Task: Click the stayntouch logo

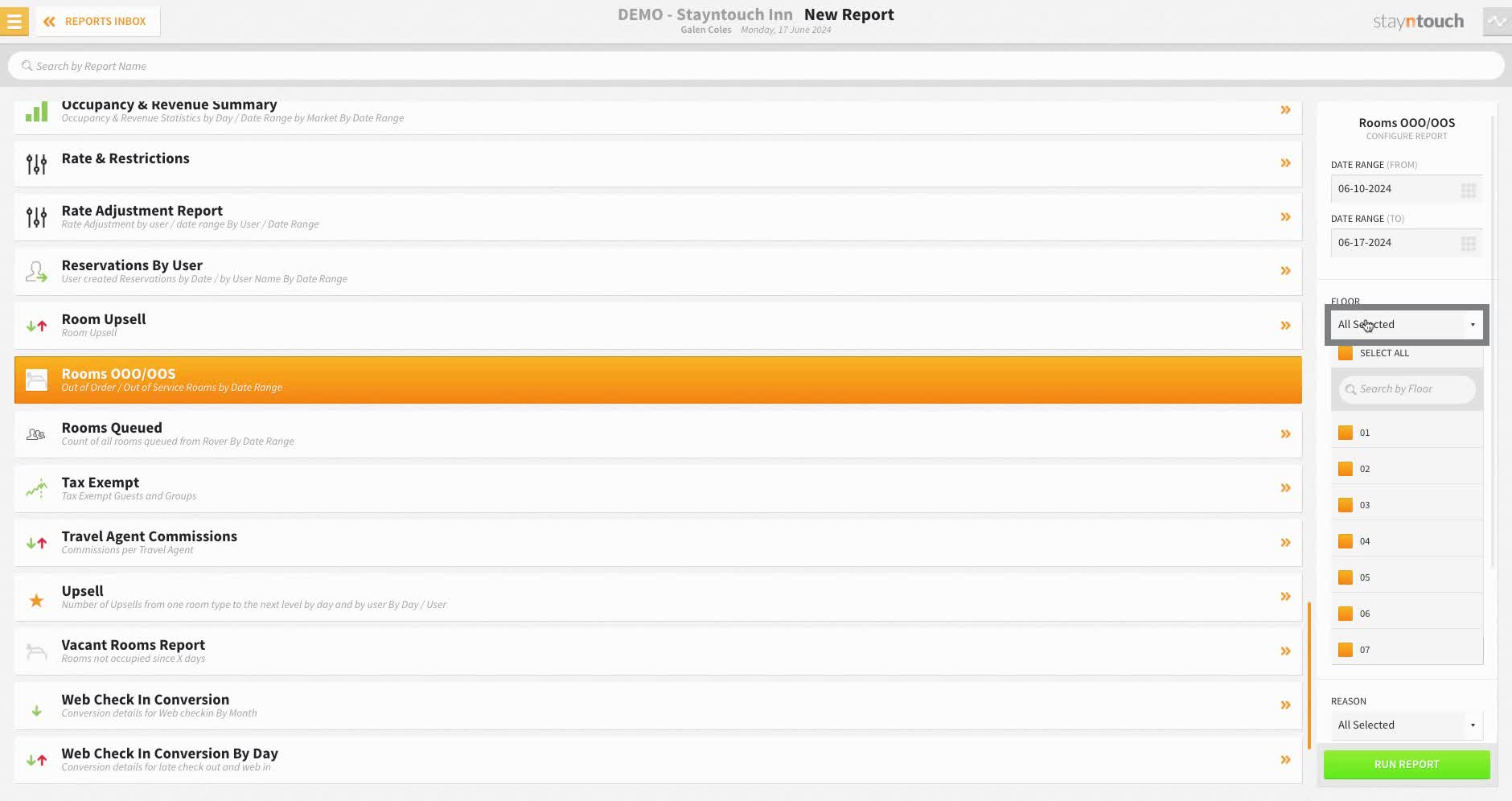Action: [1418, 22]
